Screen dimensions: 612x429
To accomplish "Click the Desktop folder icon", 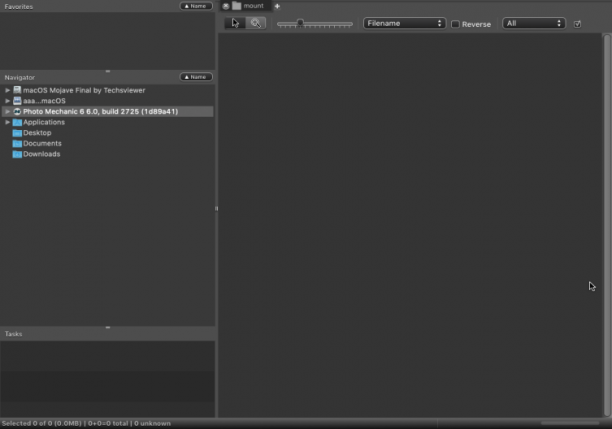I will 17,133.
